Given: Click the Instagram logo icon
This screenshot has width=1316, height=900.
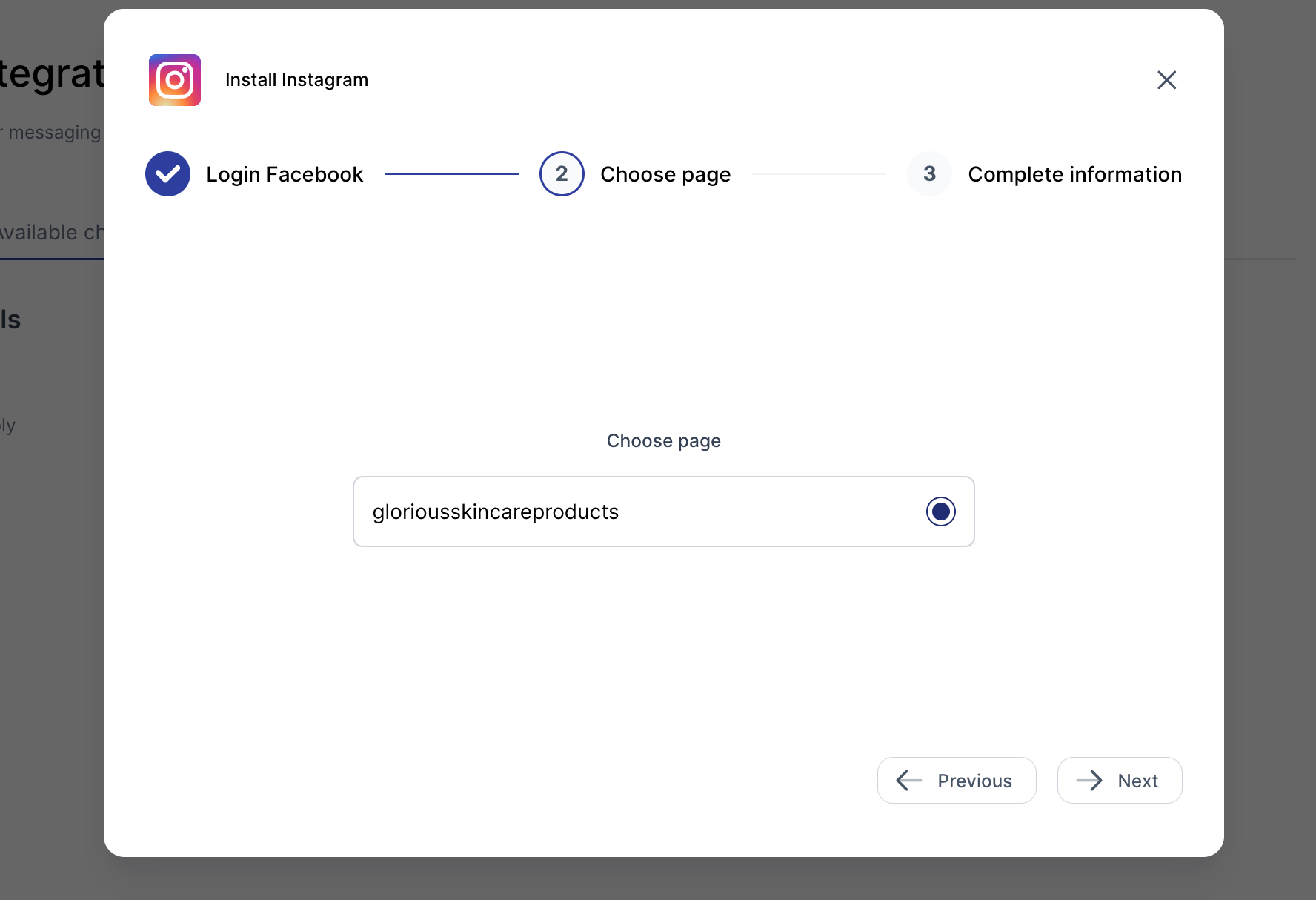Looking at the screenshot, I should (x=175, y=80).
